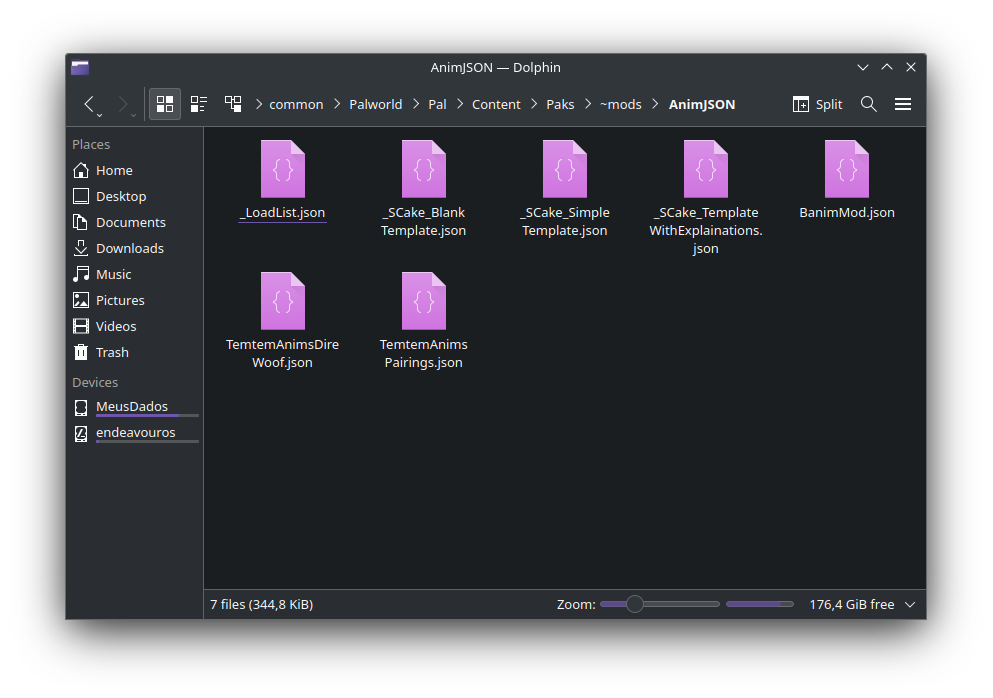
Task: Maximize the Dolphin window
Action: (887, 67)
